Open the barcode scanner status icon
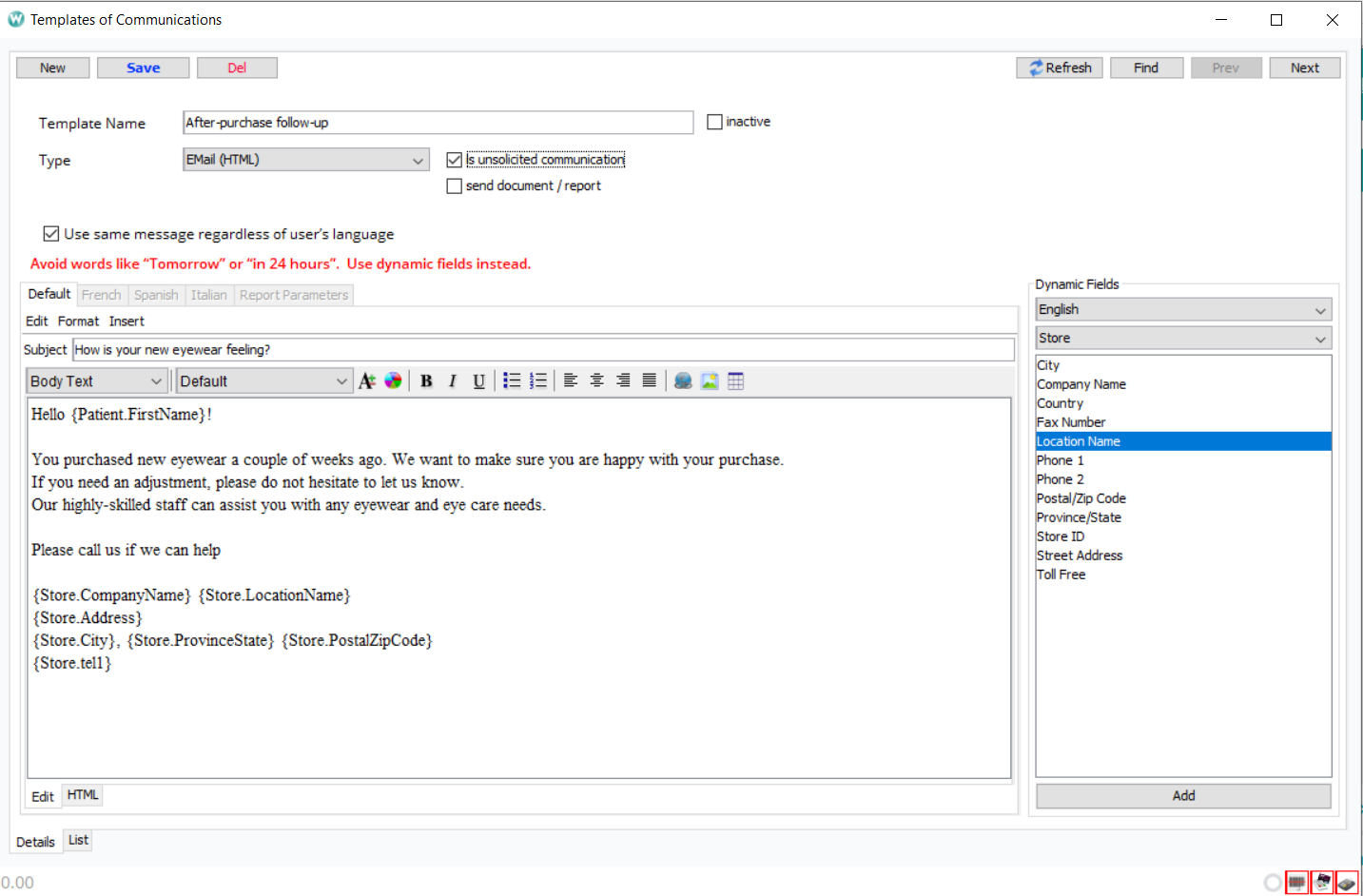 click(x=1296, y=883)
